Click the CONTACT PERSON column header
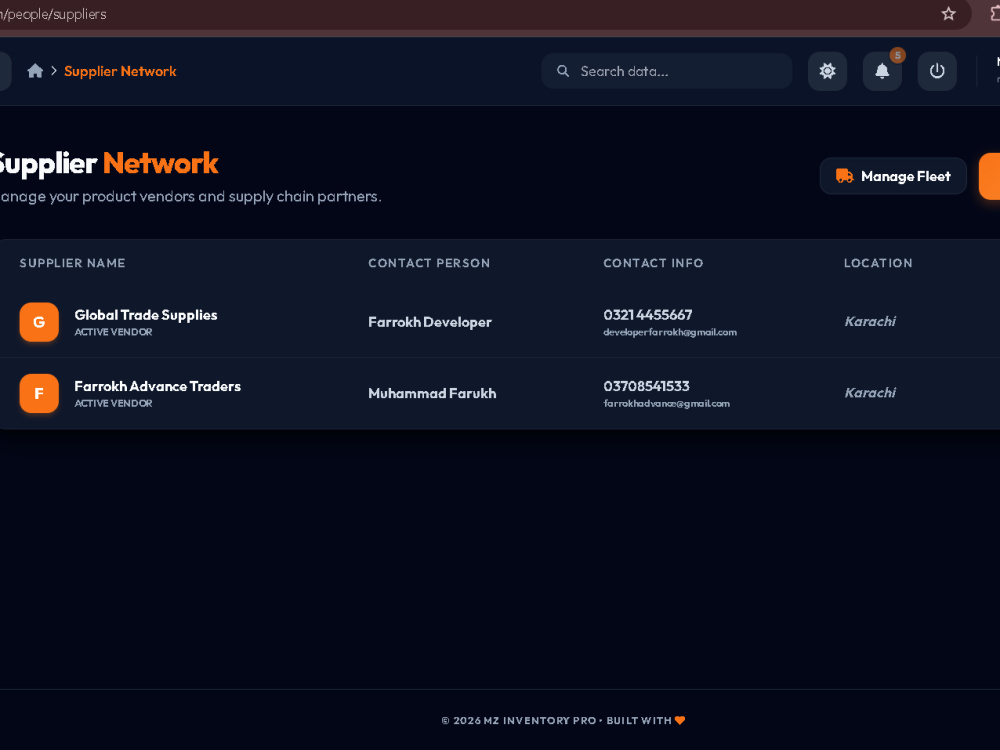Viewport: 1000px width, 750px height. click(x=429, y=263)
